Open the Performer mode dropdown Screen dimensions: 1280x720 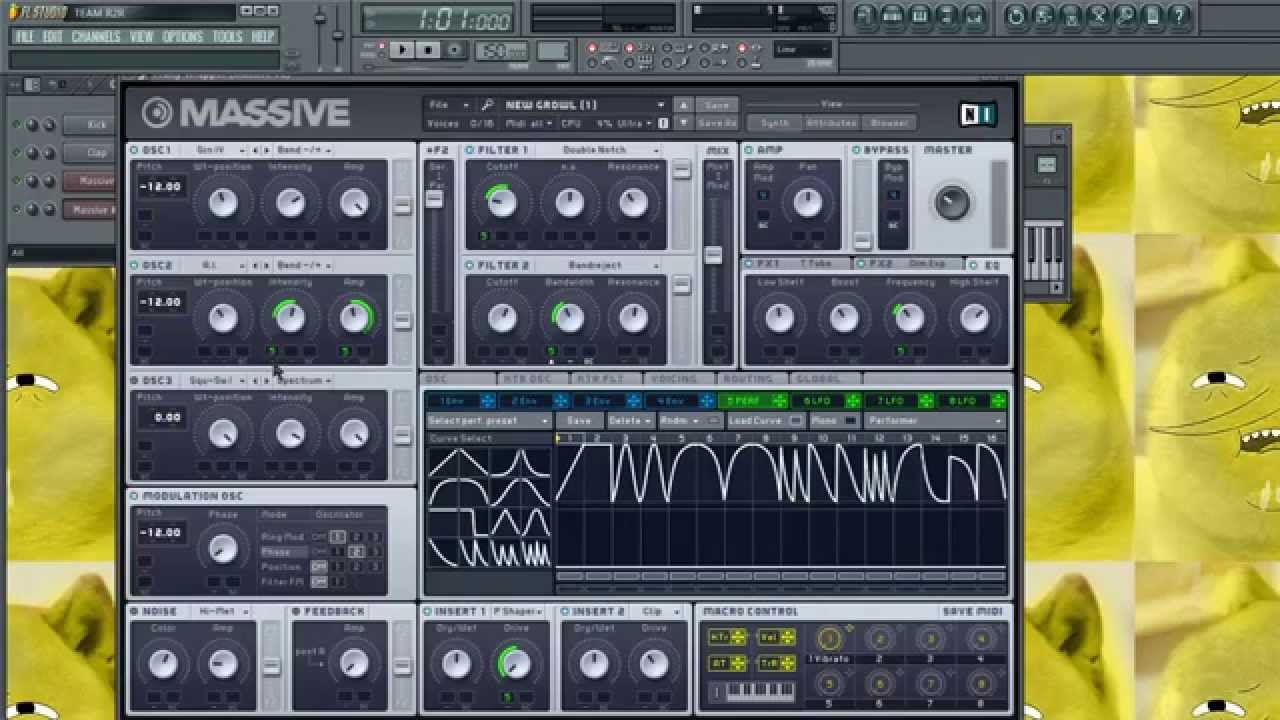point(935,421)
